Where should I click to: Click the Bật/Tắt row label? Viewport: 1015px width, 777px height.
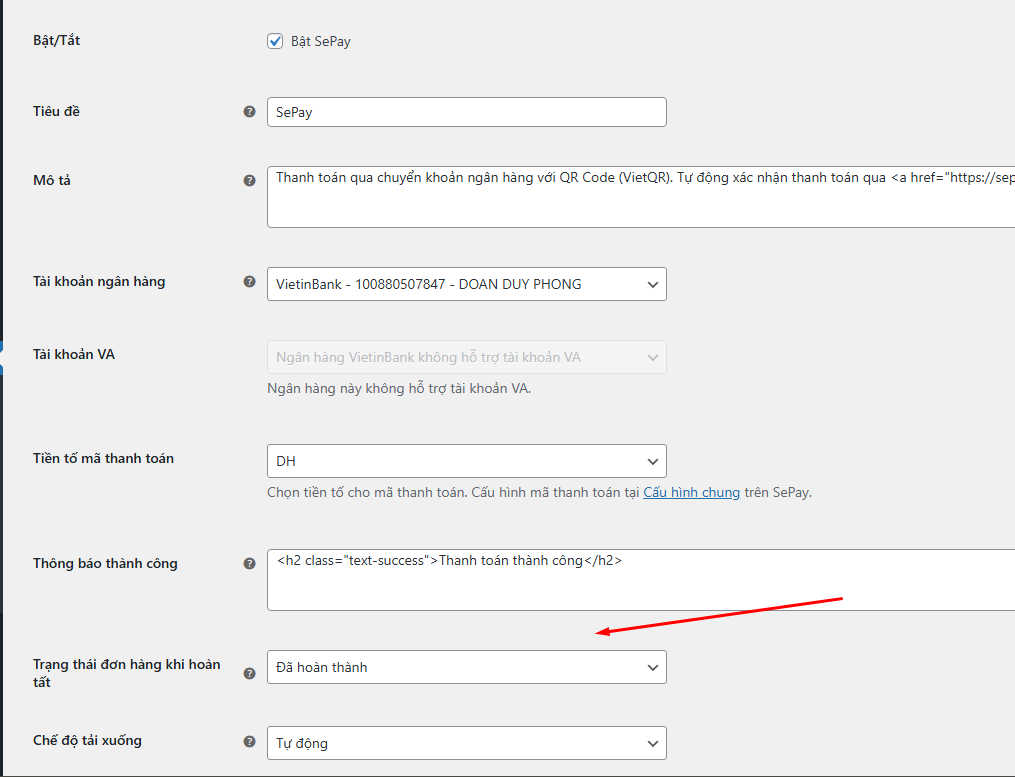(56, 40)
